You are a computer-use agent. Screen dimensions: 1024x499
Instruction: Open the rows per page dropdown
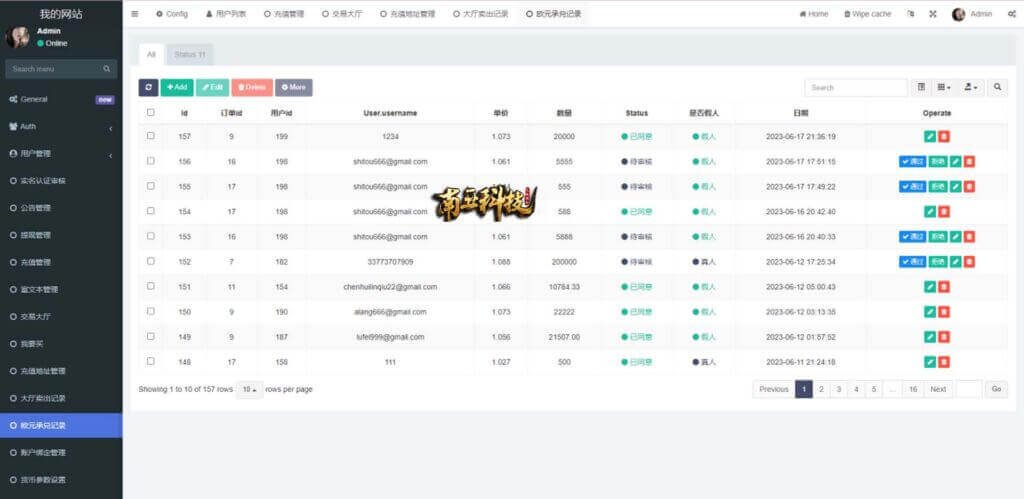tap(249, 389)
